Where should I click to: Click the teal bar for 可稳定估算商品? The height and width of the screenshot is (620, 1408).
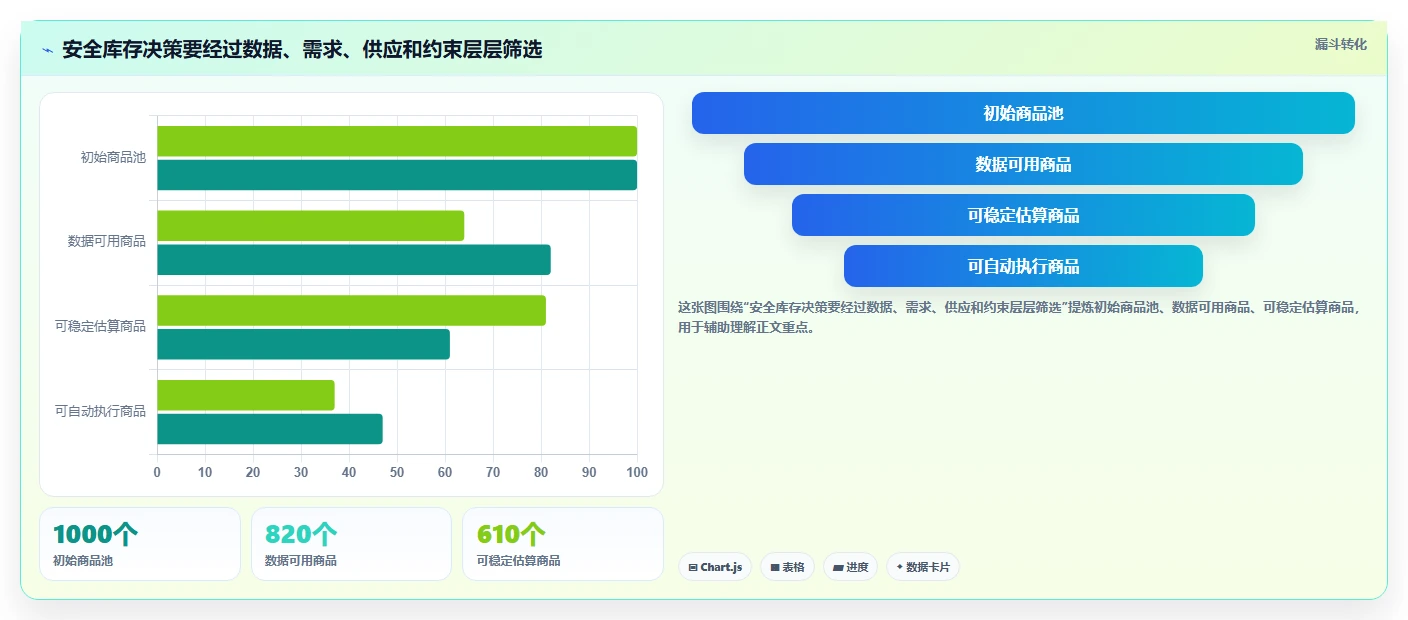click(x=303, y=344)
